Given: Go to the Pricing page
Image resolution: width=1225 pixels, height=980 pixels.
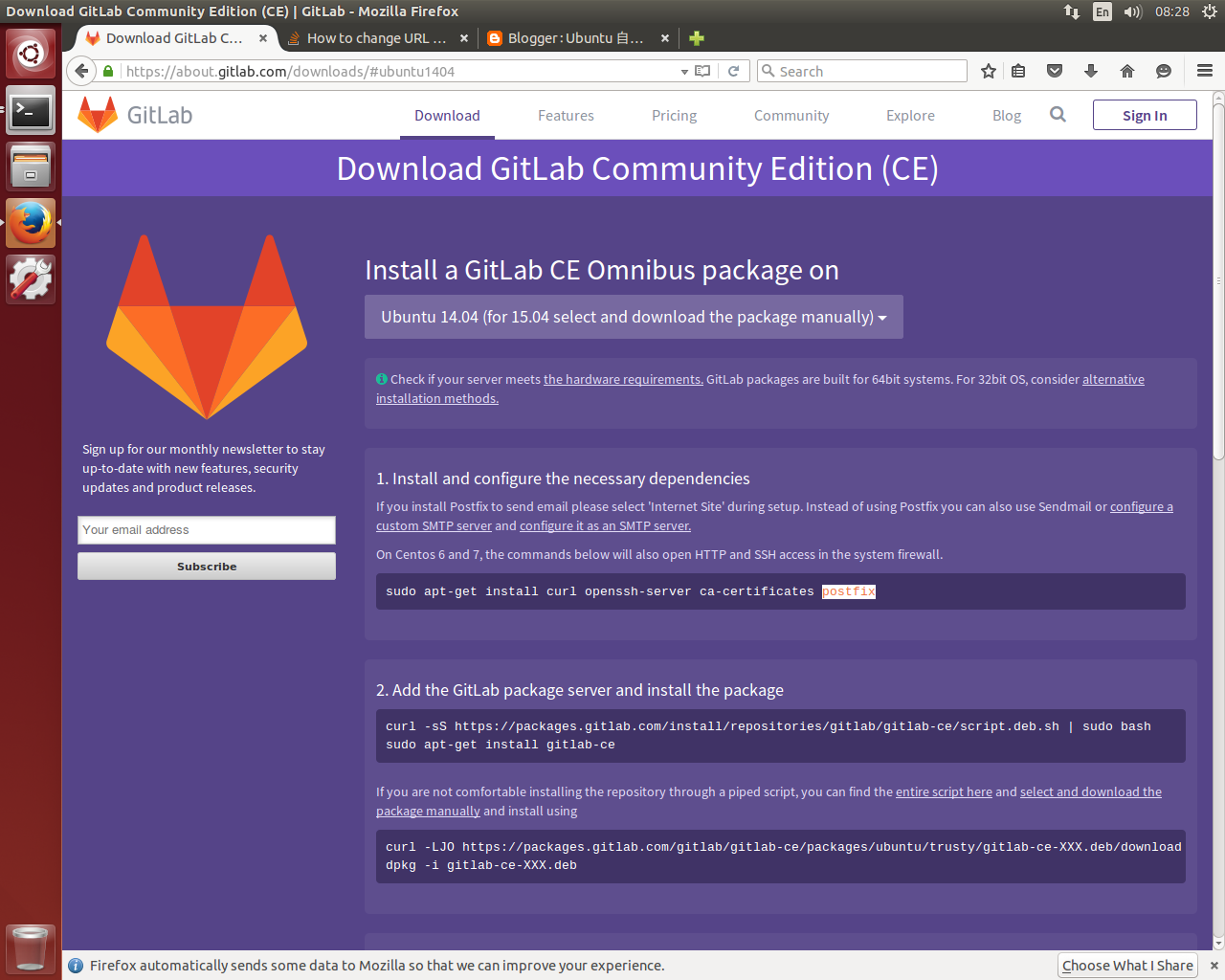Looking at the screenshot, I should click(x=674, y=115).
